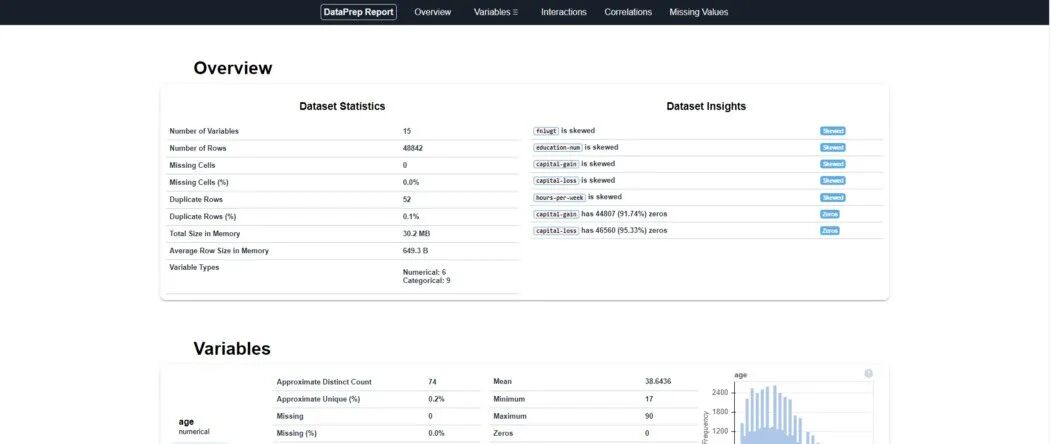Select the hours-per-week variable tag
The image size is (1050, 444).
tap(559, 198)
